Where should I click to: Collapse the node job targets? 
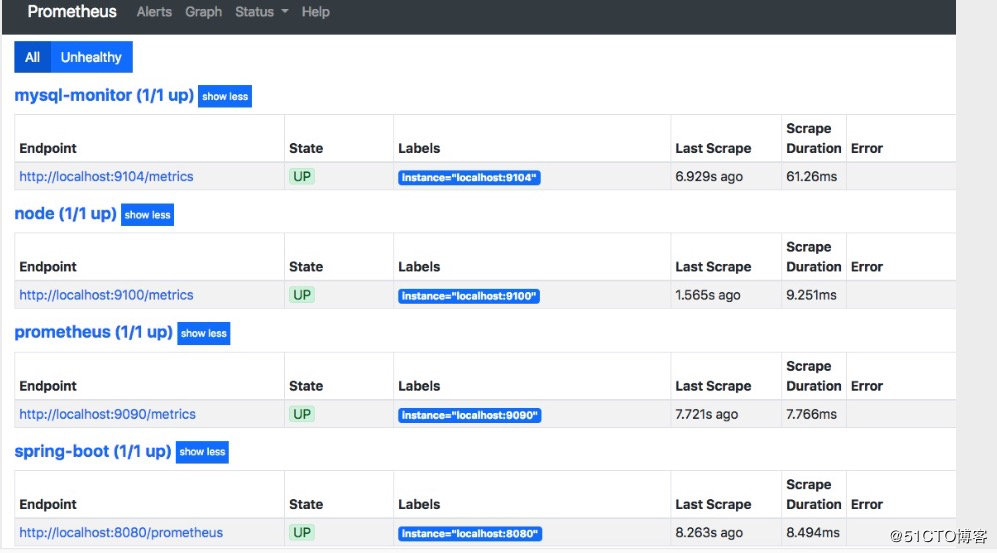(147, 215)
